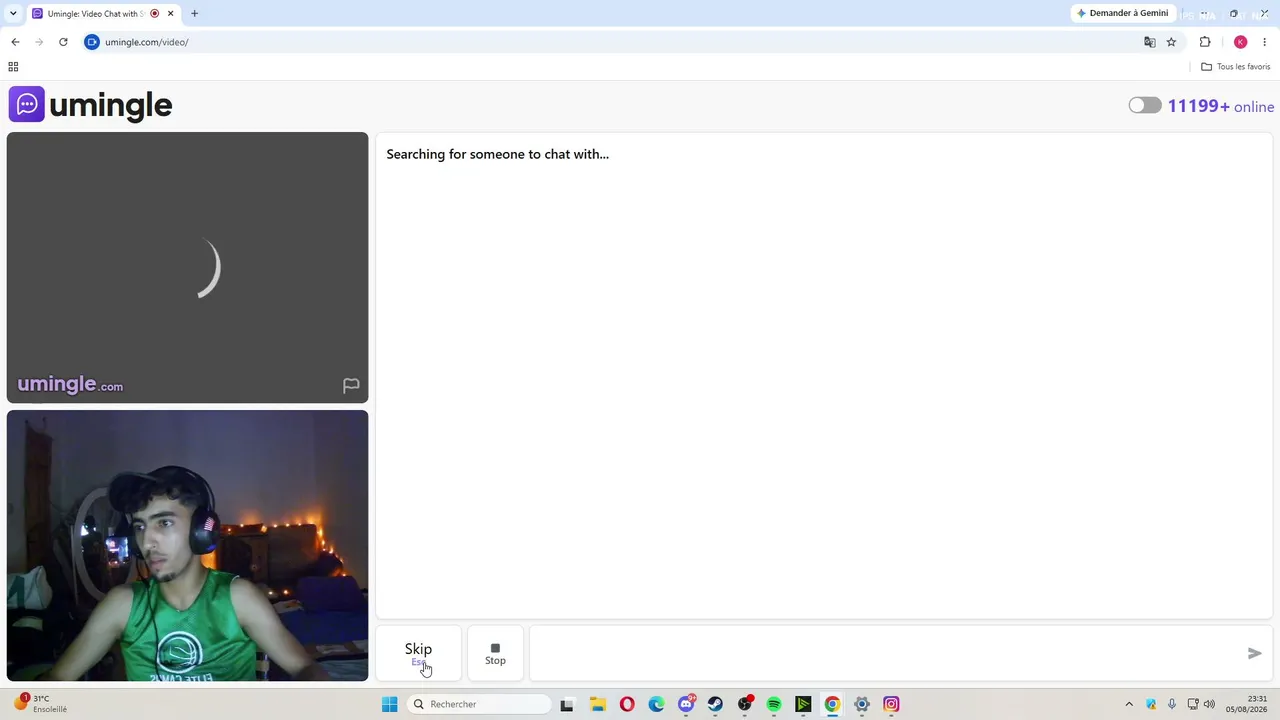Viewport: 1280px width, 720px height.
Task: Click the Umingle logo
Action: [91, 105]
